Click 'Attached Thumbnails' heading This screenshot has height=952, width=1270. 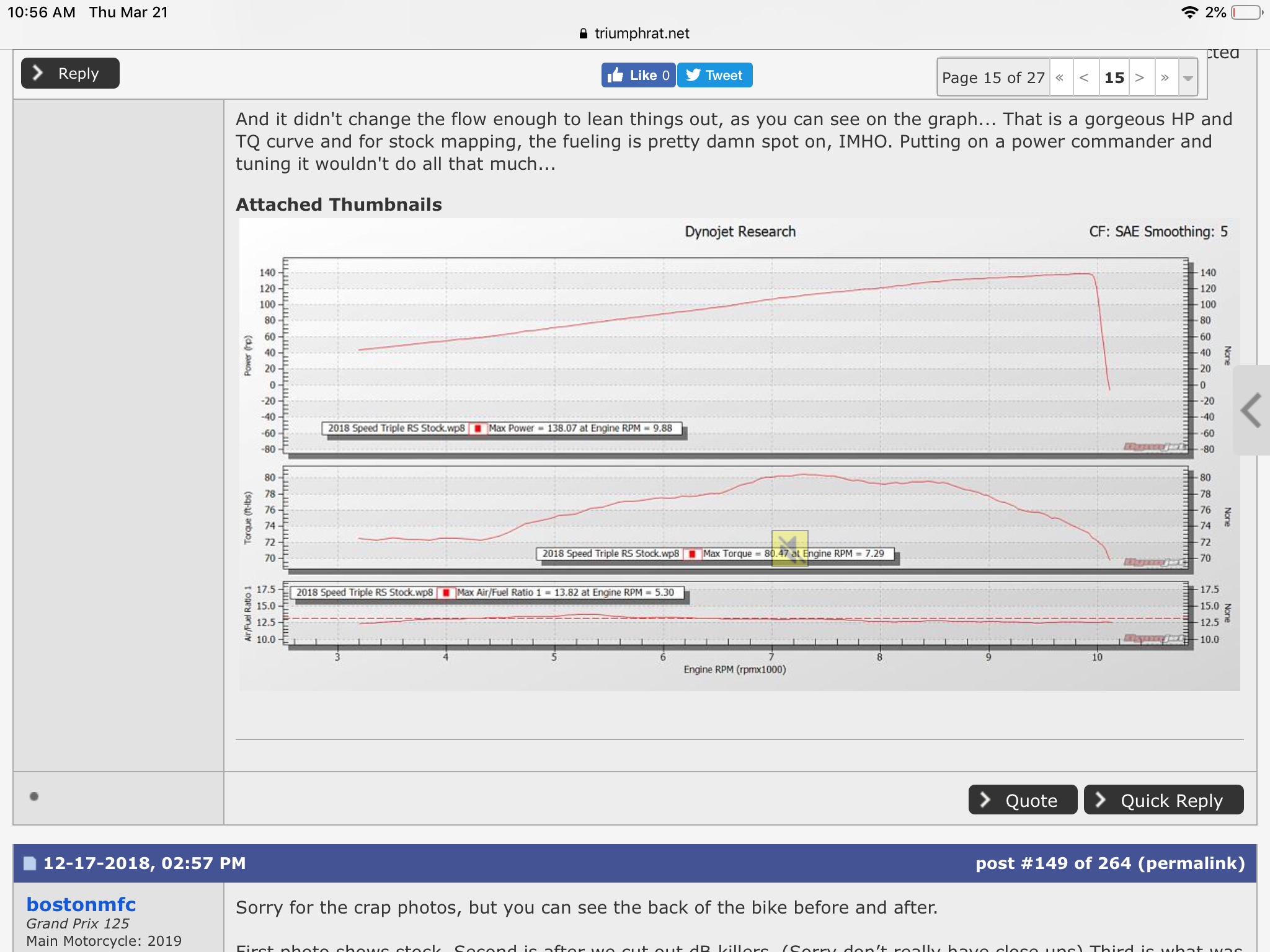(339, 205)
